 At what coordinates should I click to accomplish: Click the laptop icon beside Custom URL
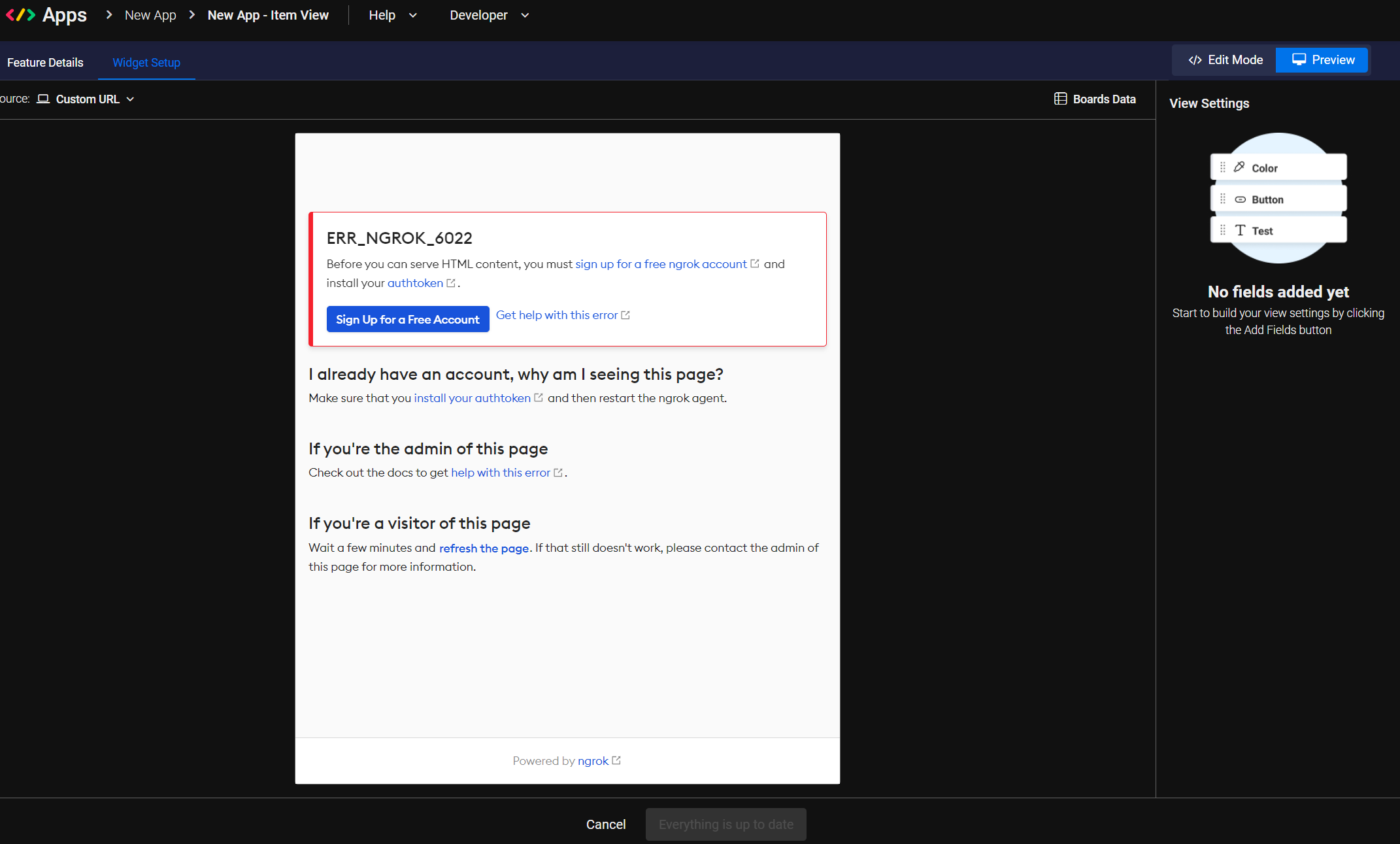[43, 99]
